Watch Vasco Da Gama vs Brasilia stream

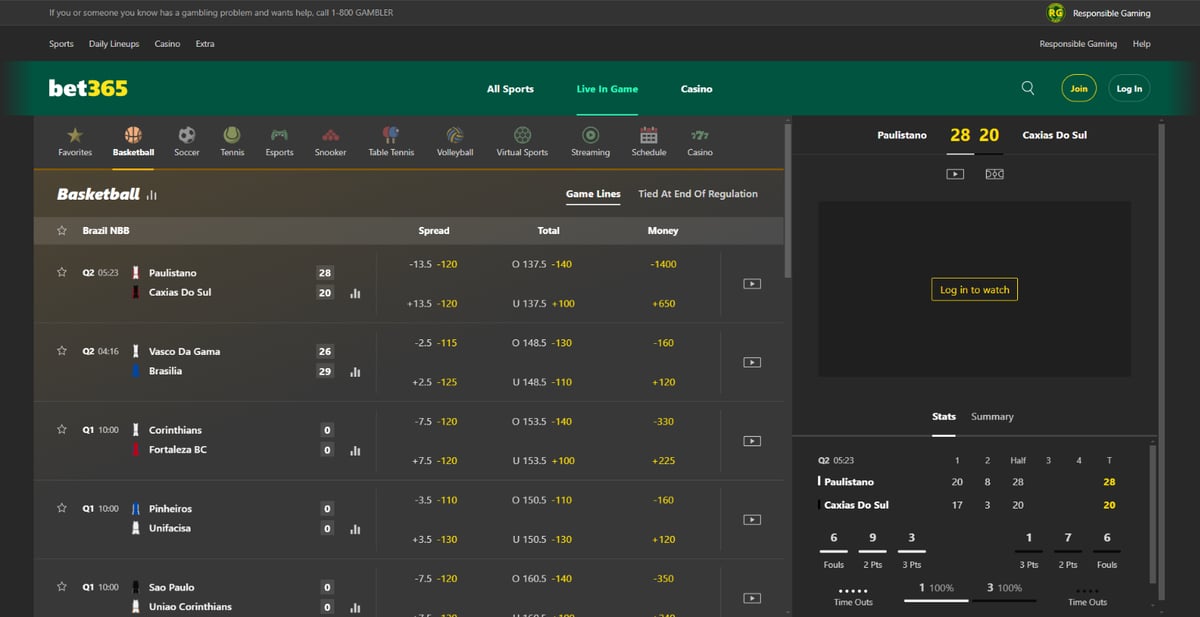click(x=752, y=362)
